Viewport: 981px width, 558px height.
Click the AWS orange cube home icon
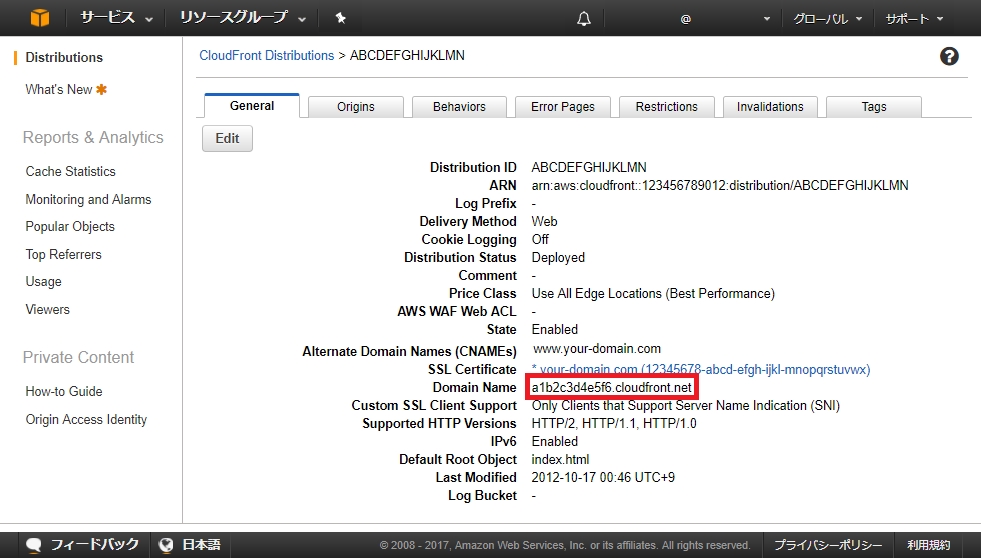40,18
